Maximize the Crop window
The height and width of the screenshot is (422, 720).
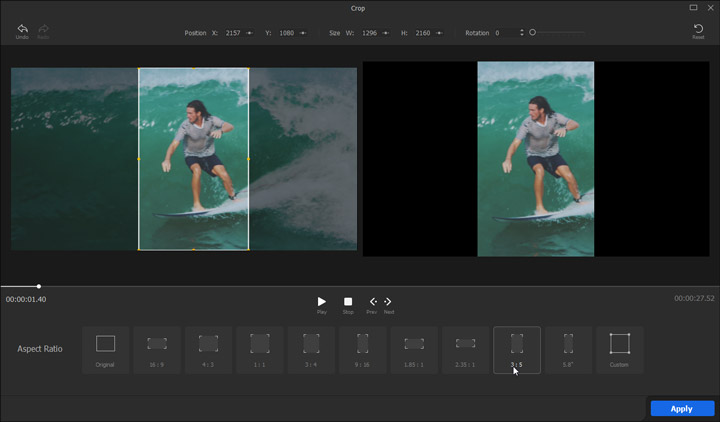[693, 7]
